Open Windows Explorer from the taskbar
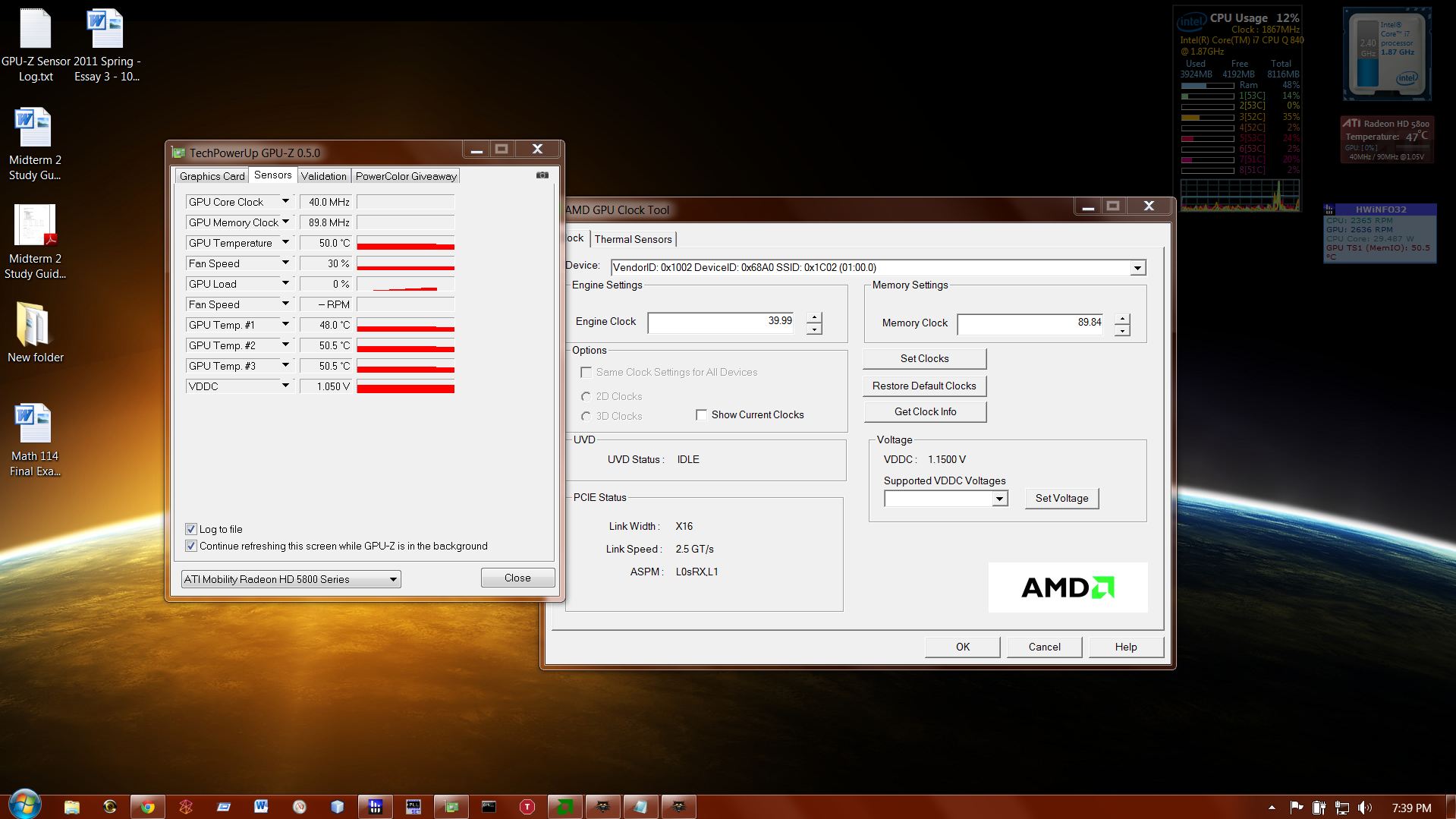 [x=71, y=807]
